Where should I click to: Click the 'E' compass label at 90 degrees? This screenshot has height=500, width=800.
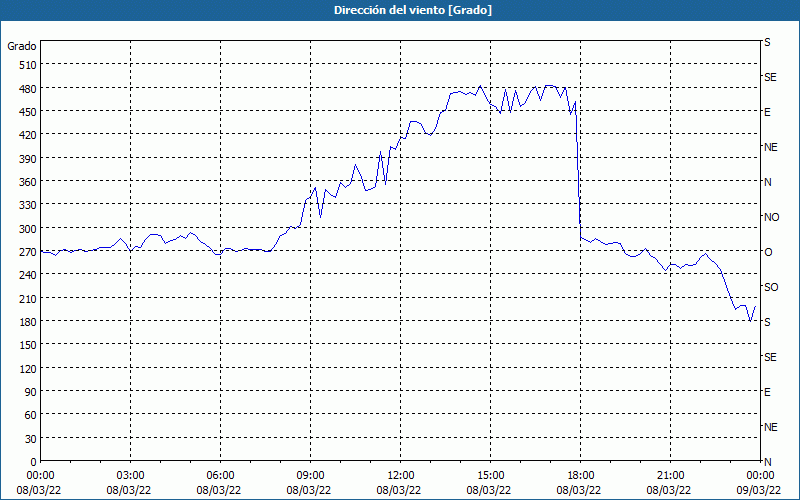click(x=767, y=392)
